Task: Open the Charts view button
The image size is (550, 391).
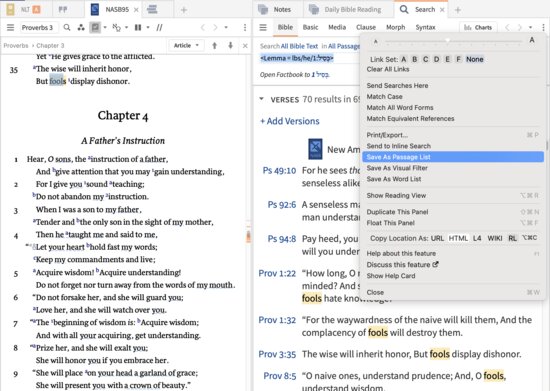Action: tap(478, 27)
